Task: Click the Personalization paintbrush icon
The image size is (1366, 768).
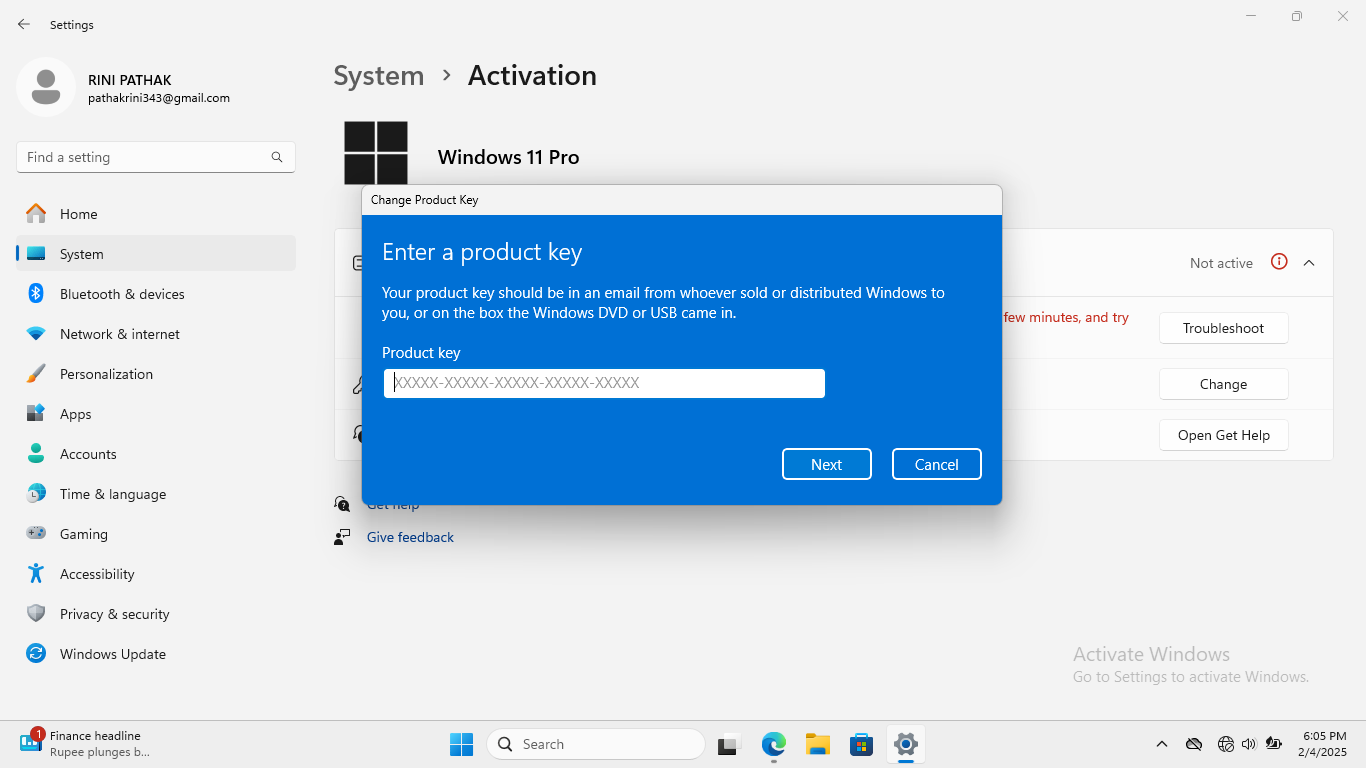Action: click(x=36, y=374)
